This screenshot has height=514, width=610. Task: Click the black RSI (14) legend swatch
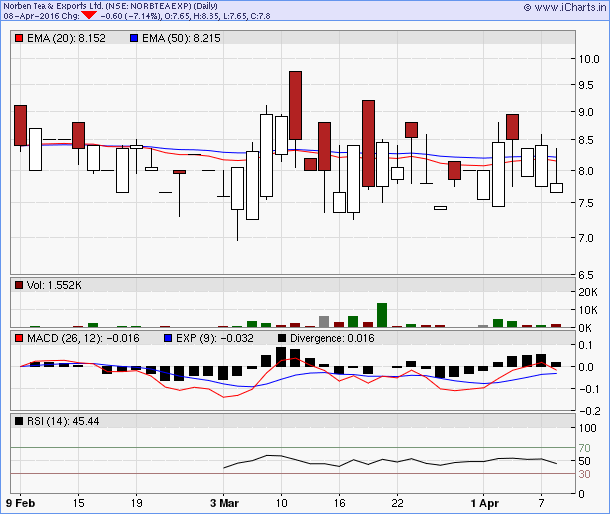19,421
